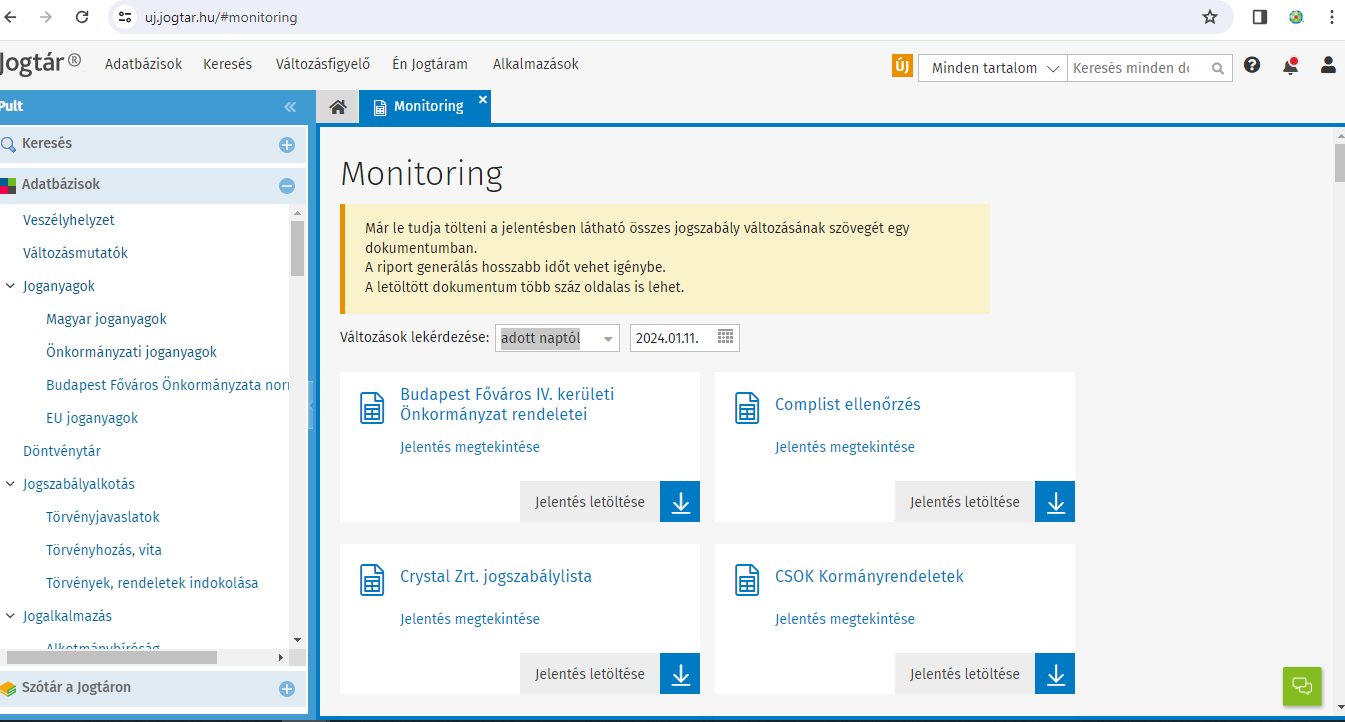Open the Változások lekérdezése dropdown

pos(557,338)
